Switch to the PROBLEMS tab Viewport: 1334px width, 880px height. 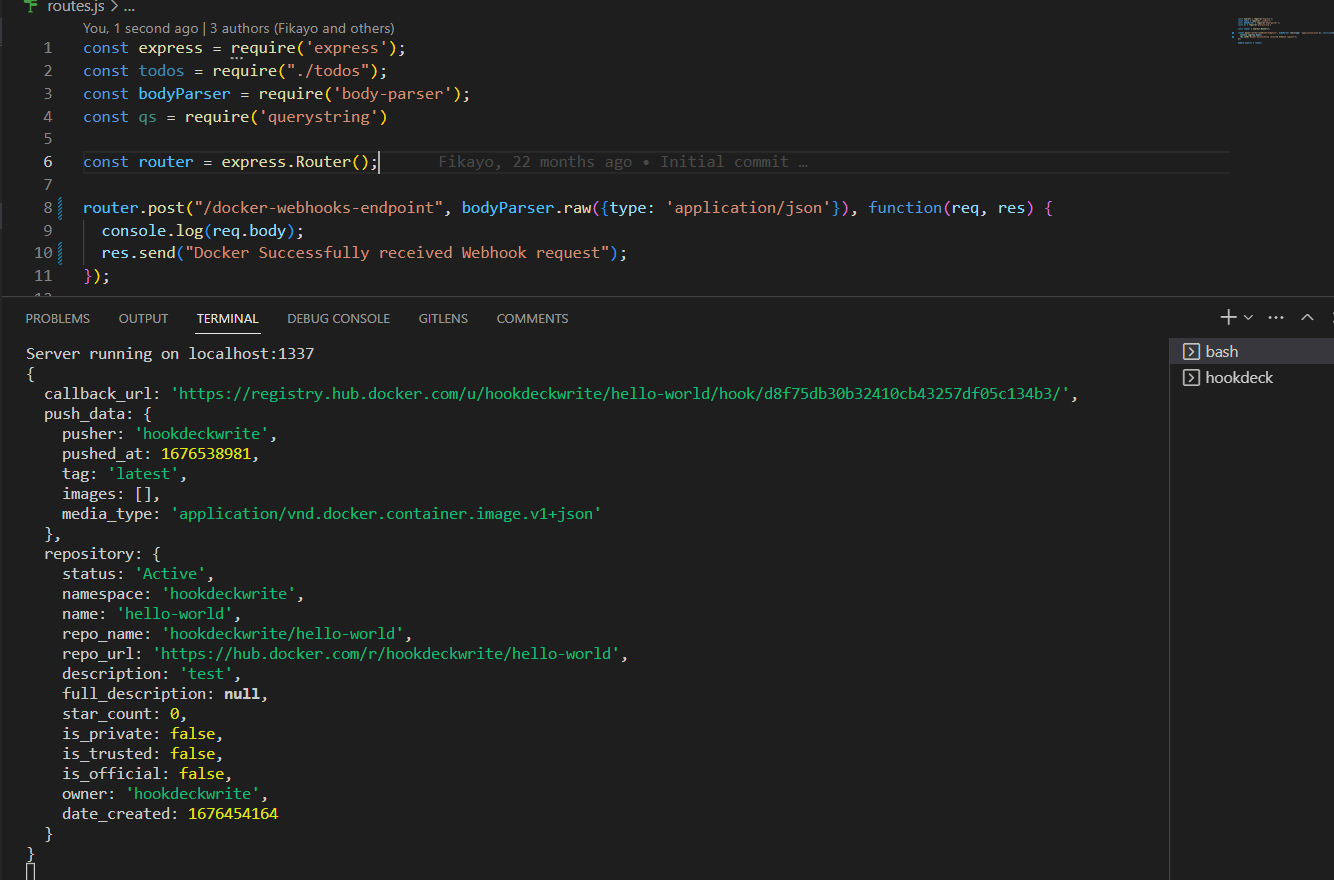coord(57,318)
